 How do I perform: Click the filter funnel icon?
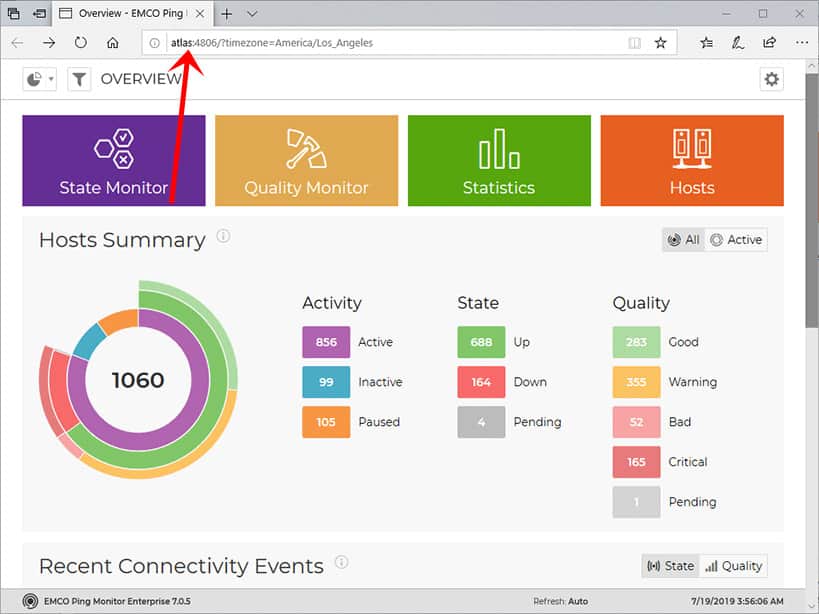(x=79, y=79)
